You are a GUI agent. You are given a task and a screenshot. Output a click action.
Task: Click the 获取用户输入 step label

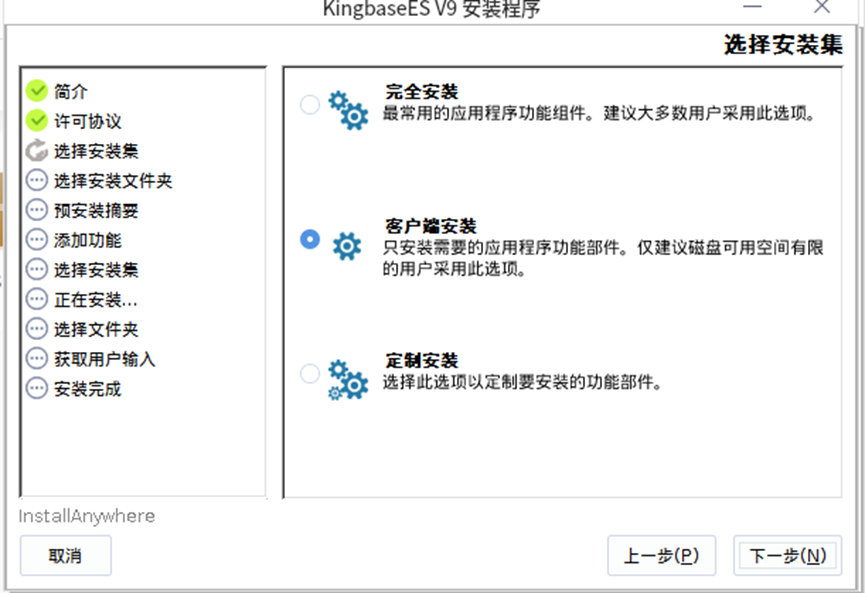point(104,359)
